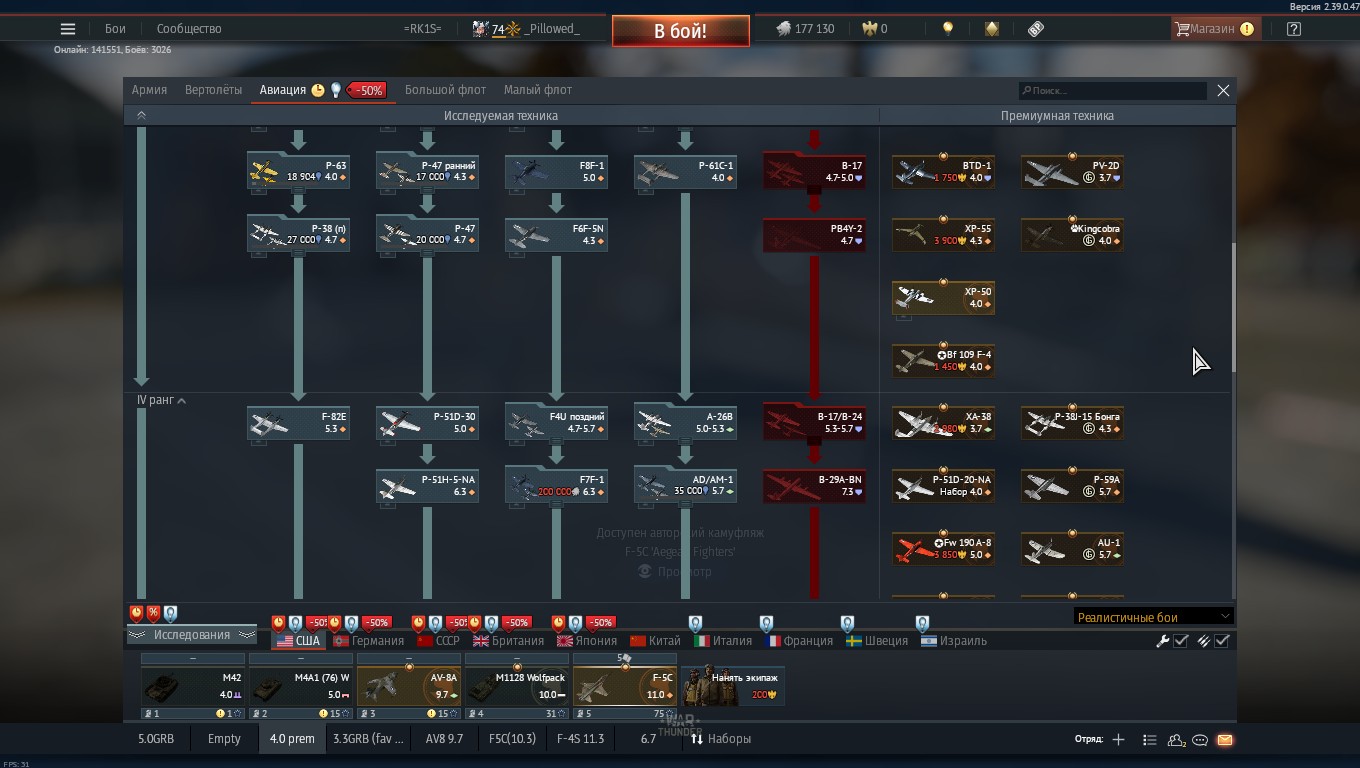
Task: Open the chat bubble icon
Action: pos(1200,740)
